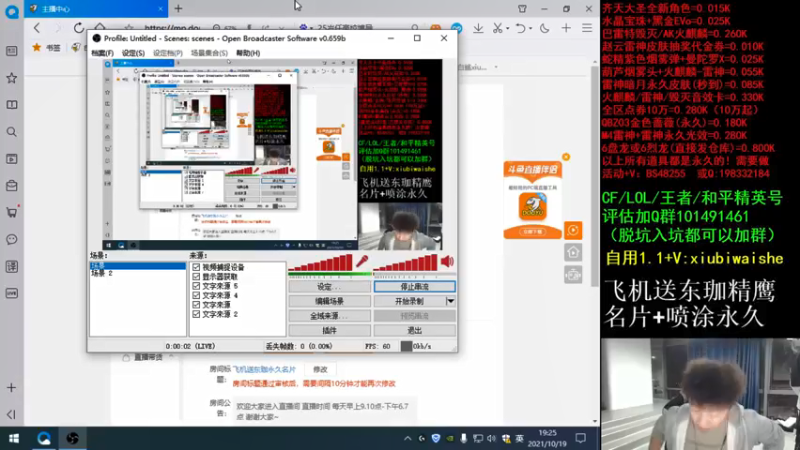Reload the page with the browser refresh icon
The height and width of the screenshot is (450, 800).
(x=79, y=28)
